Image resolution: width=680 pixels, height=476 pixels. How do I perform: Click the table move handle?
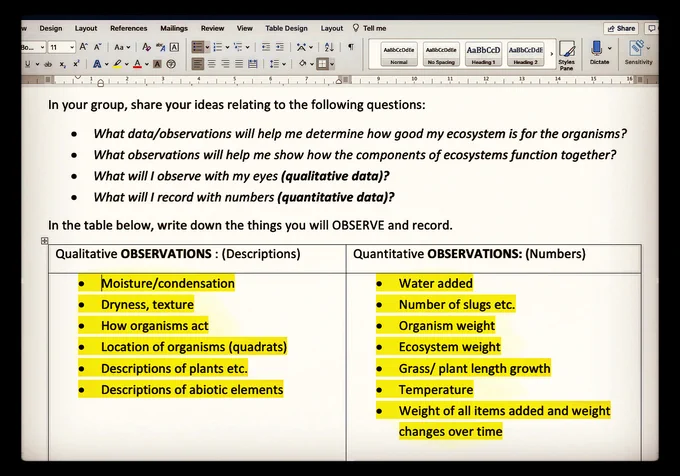click(x=44, y=241)
